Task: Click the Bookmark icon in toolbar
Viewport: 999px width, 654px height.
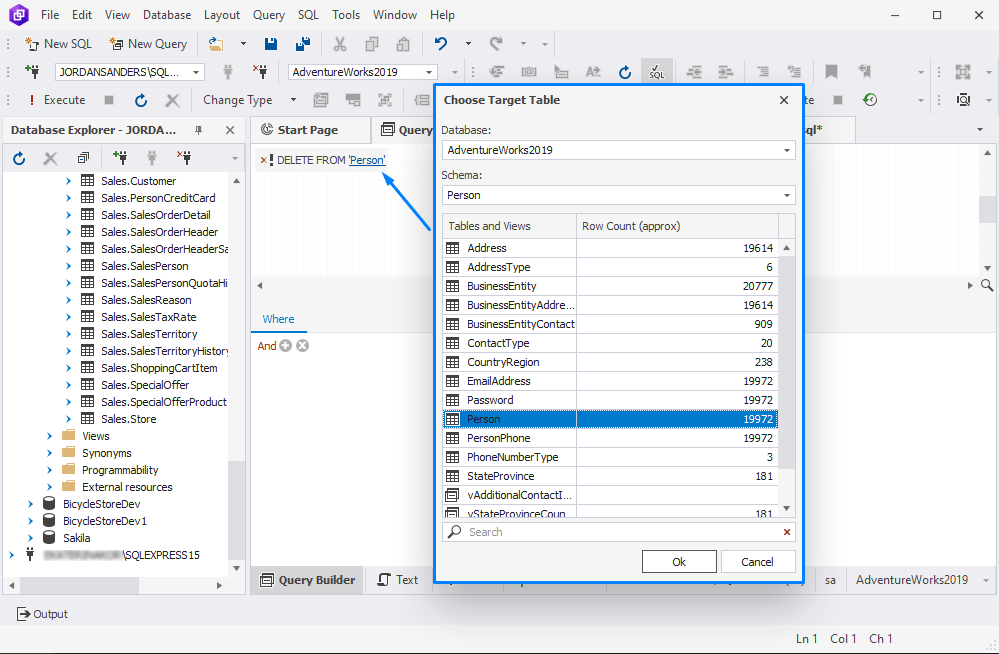Action: [831, 72]
